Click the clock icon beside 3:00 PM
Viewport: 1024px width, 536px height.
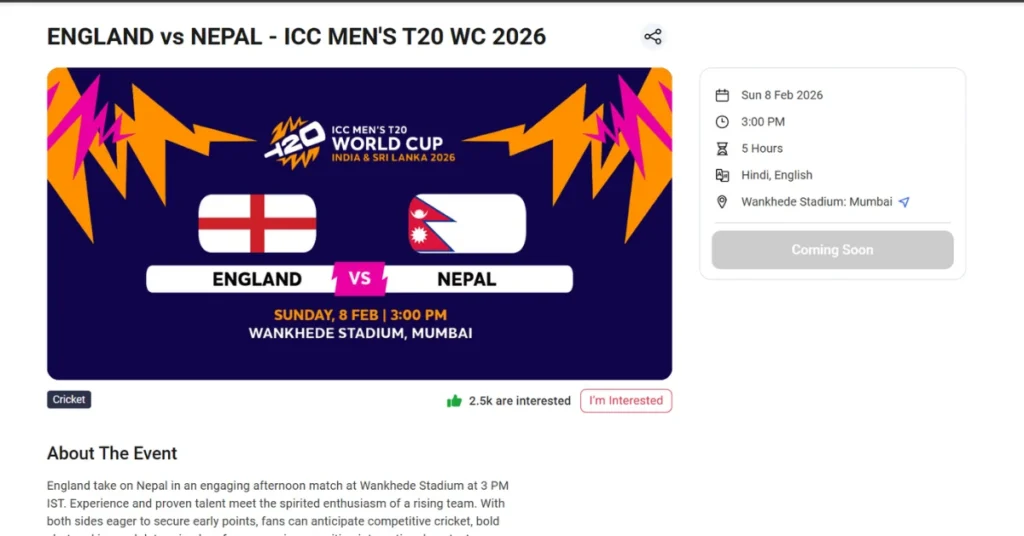click(722, 122)
